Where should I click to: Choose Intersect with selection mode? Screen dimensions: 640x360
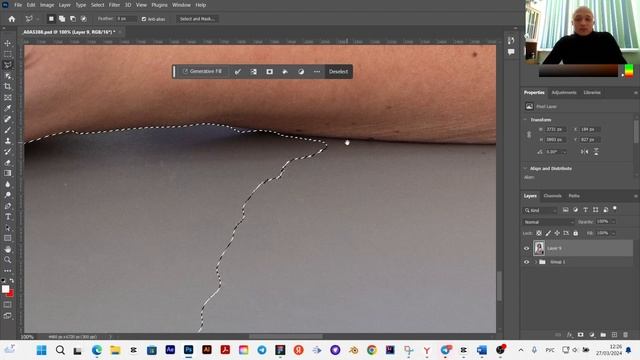83,19
